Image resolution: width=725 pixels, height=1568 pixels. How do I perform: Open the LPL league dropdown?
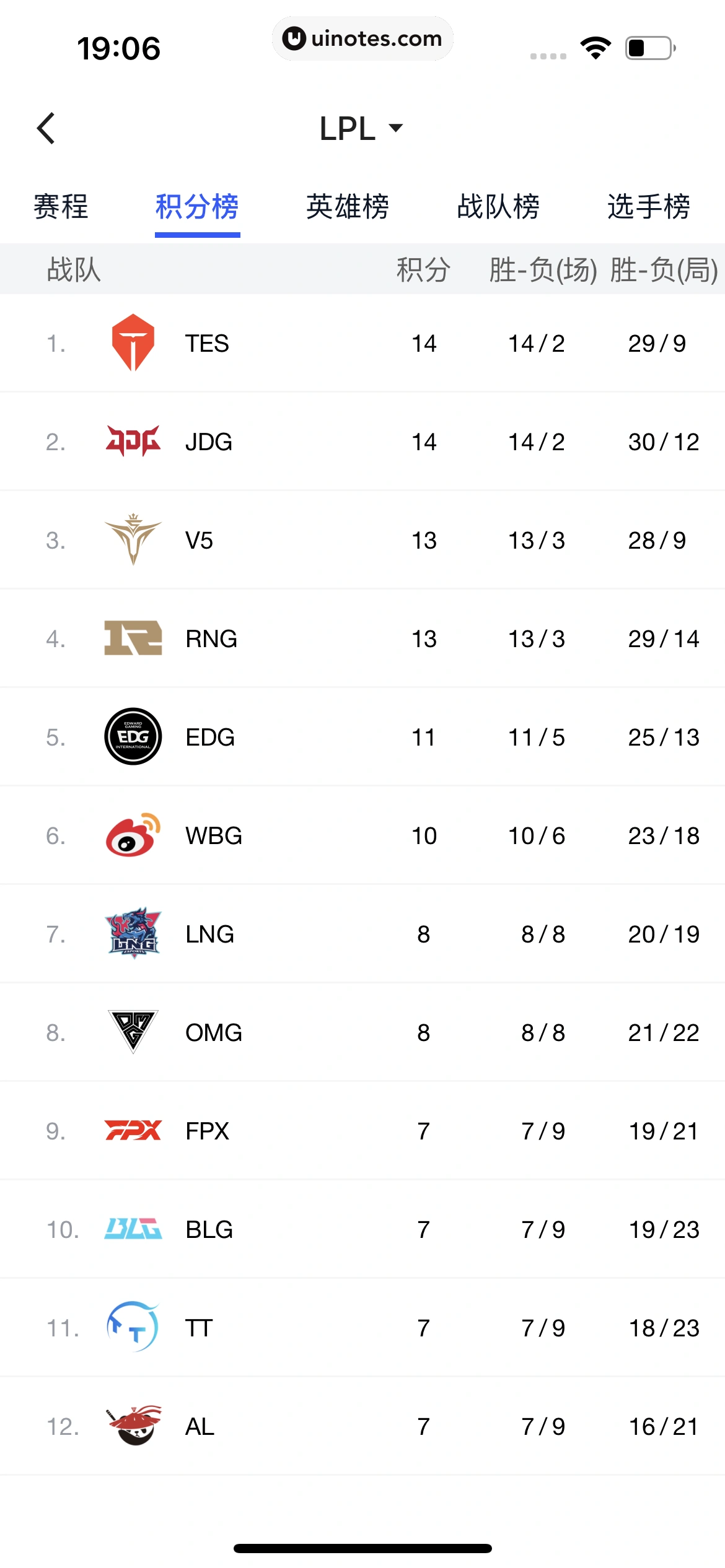[x=361, y=128]
